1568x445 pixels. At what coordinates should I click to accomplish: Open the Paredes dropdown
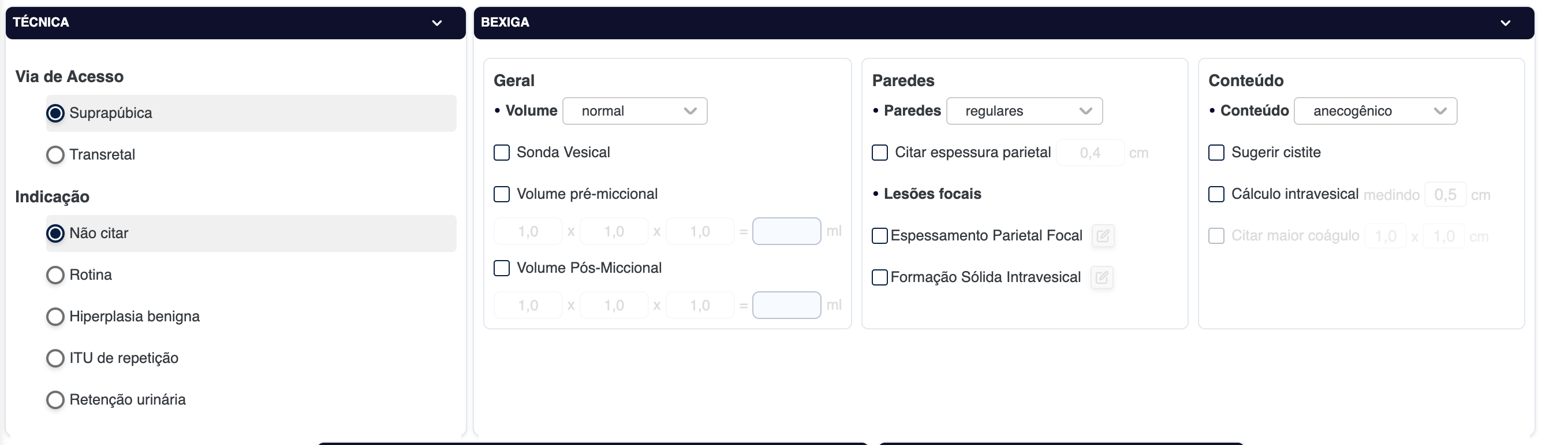point(1024,111)
